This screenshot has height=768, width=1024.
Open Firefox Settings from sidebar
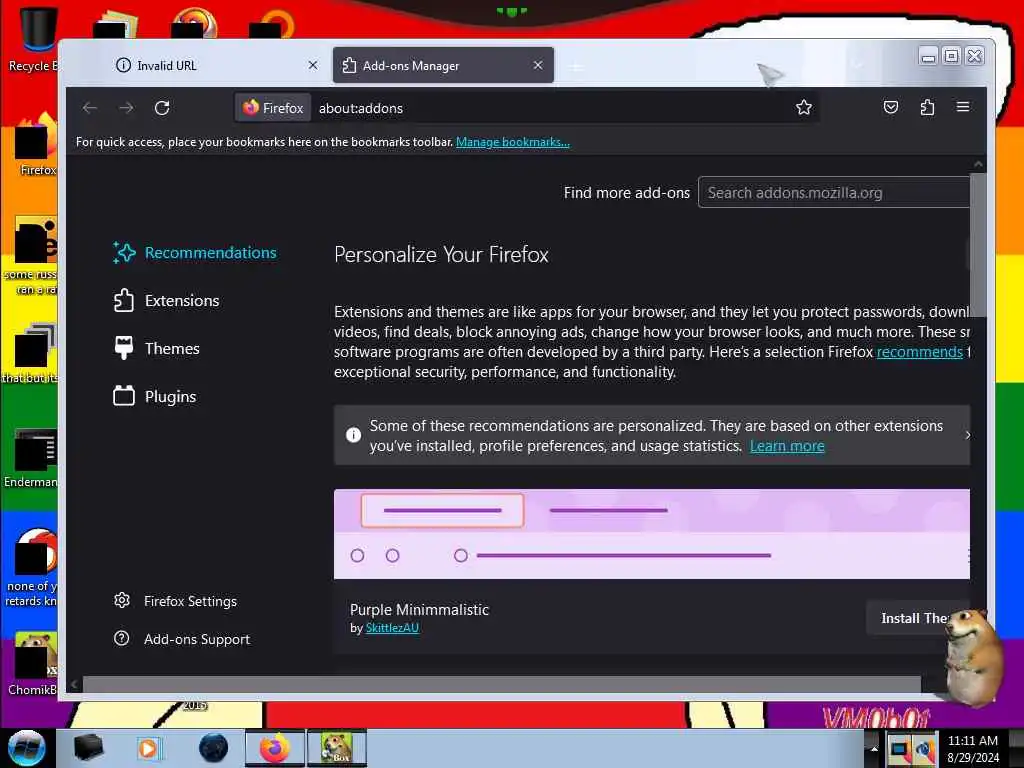[175, 601]
